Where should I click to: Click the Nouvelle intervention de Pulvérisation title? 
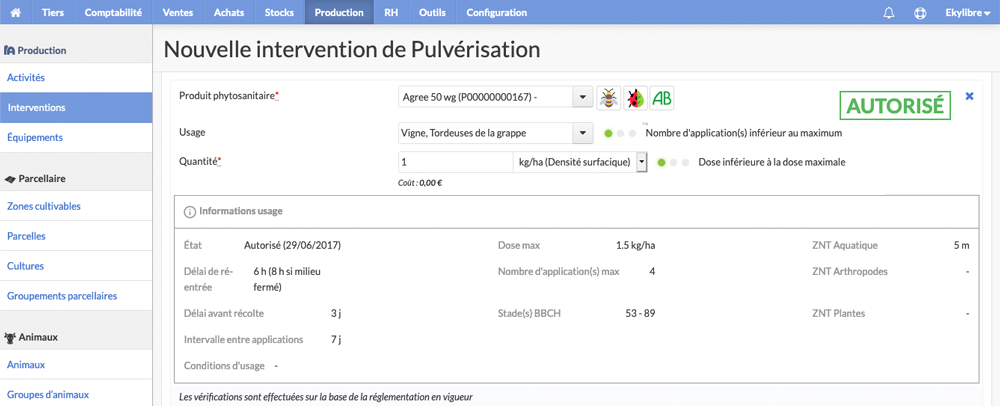coord(352,49)
